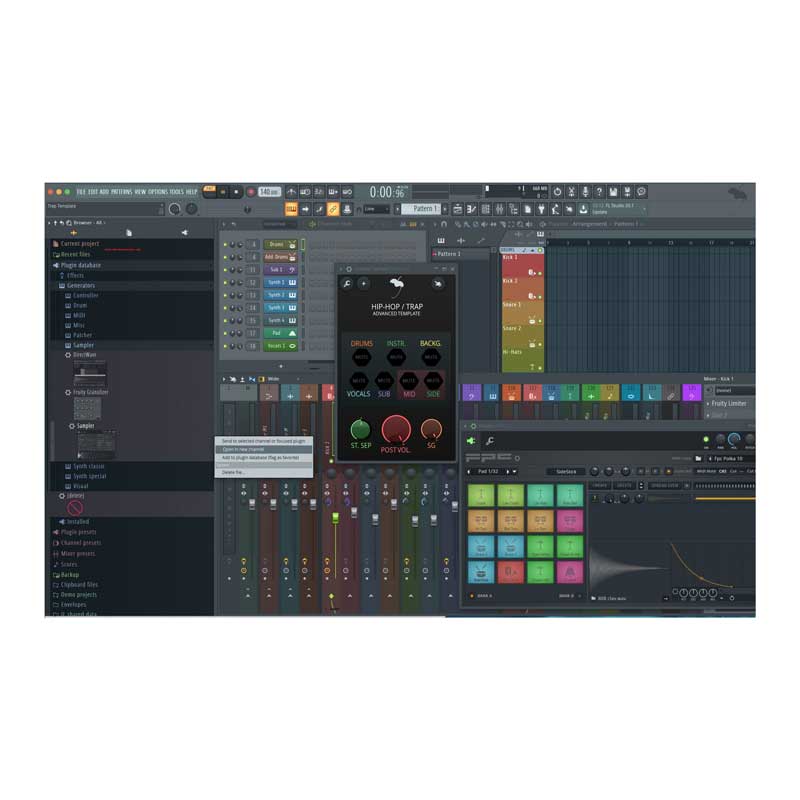The width and height of the screenshot is (800, 800).
Task: Click the scissors one-click audio recording icon
Action: 571,192
